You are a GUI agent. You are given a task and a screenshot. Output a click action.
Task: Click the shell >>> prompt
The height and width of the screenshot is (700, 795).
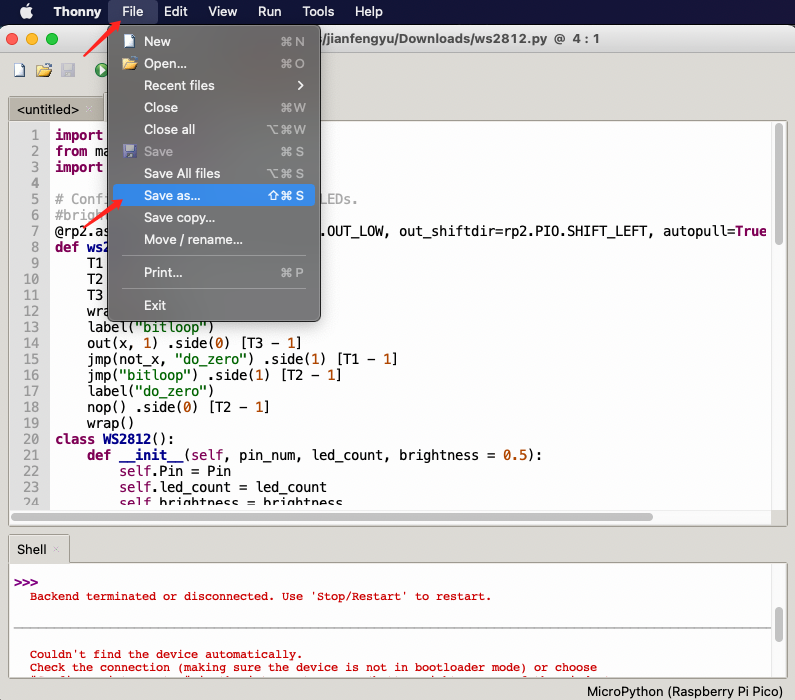pos(26,582)
